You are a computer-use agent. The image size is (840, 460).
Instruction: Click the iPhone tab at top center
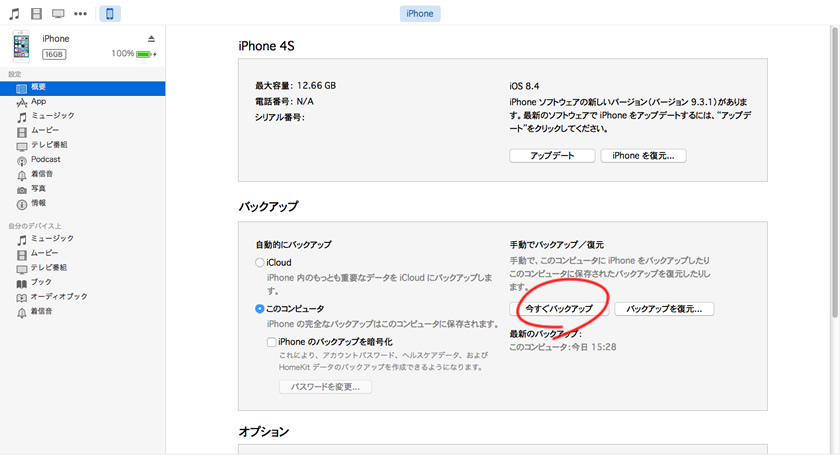click(419, 13)
